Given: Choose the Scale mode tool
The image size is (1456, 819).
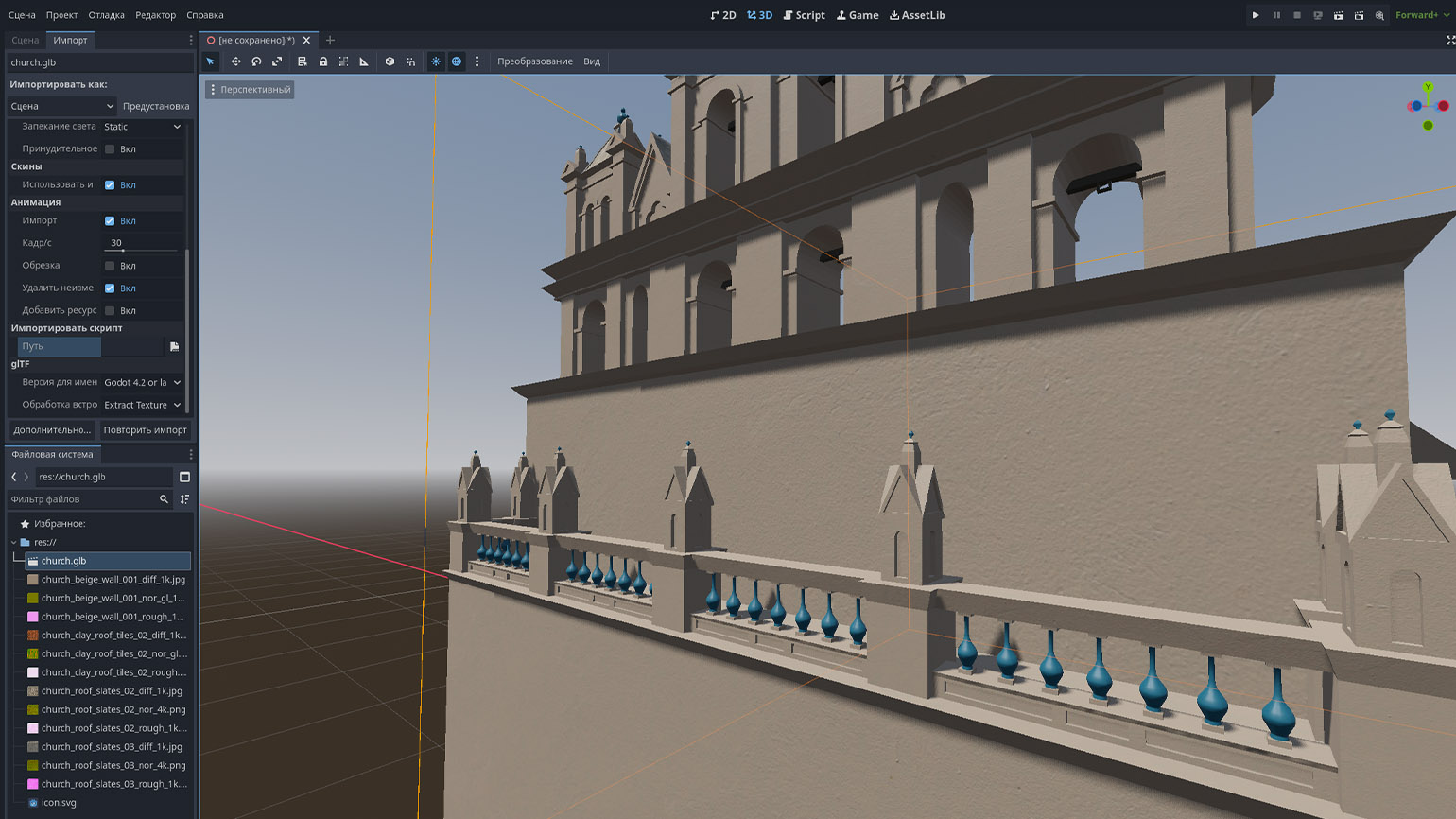Looking at the screenshot, I should click(x=277, y=61).
